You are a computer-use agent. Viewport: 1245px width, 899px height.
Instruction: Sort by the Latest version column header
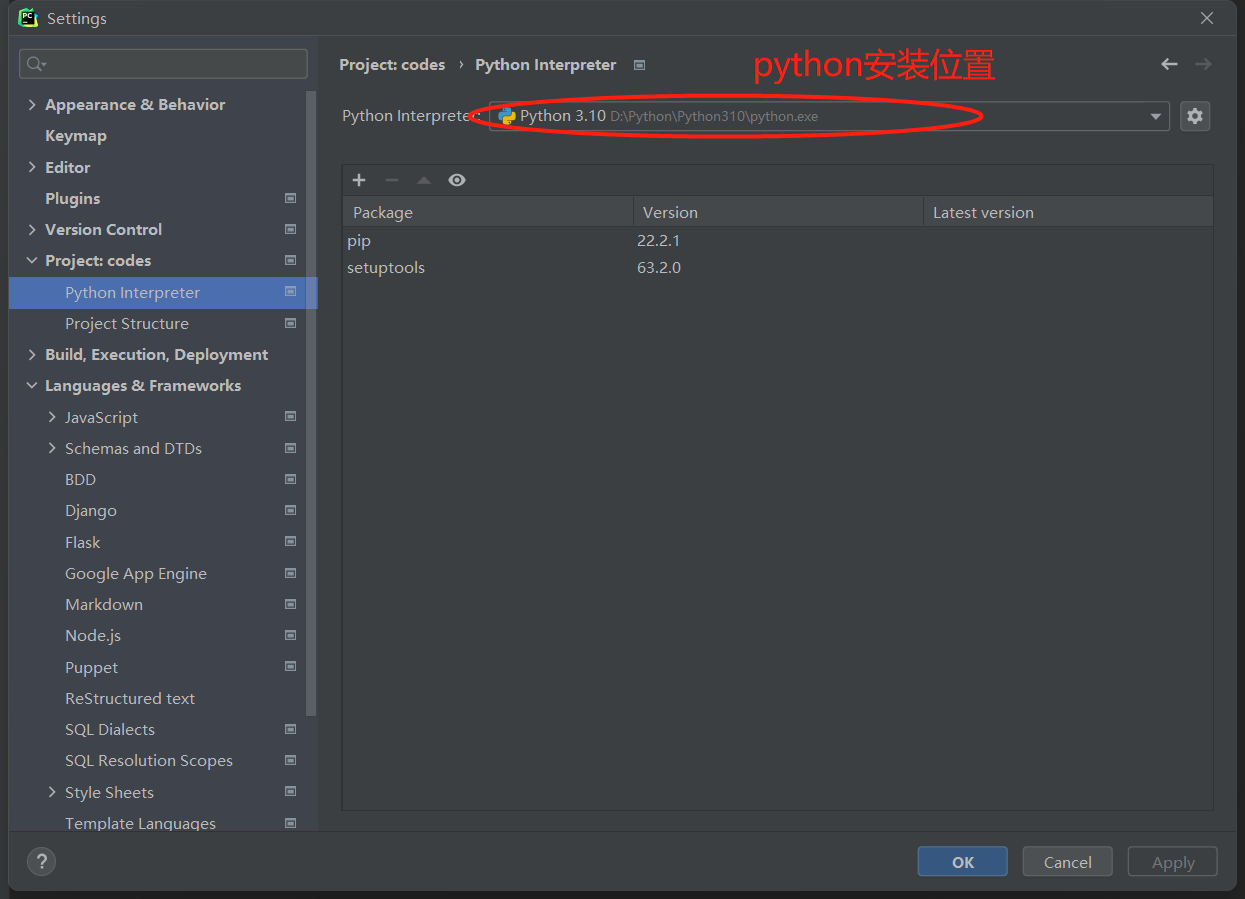[1068, 212]
